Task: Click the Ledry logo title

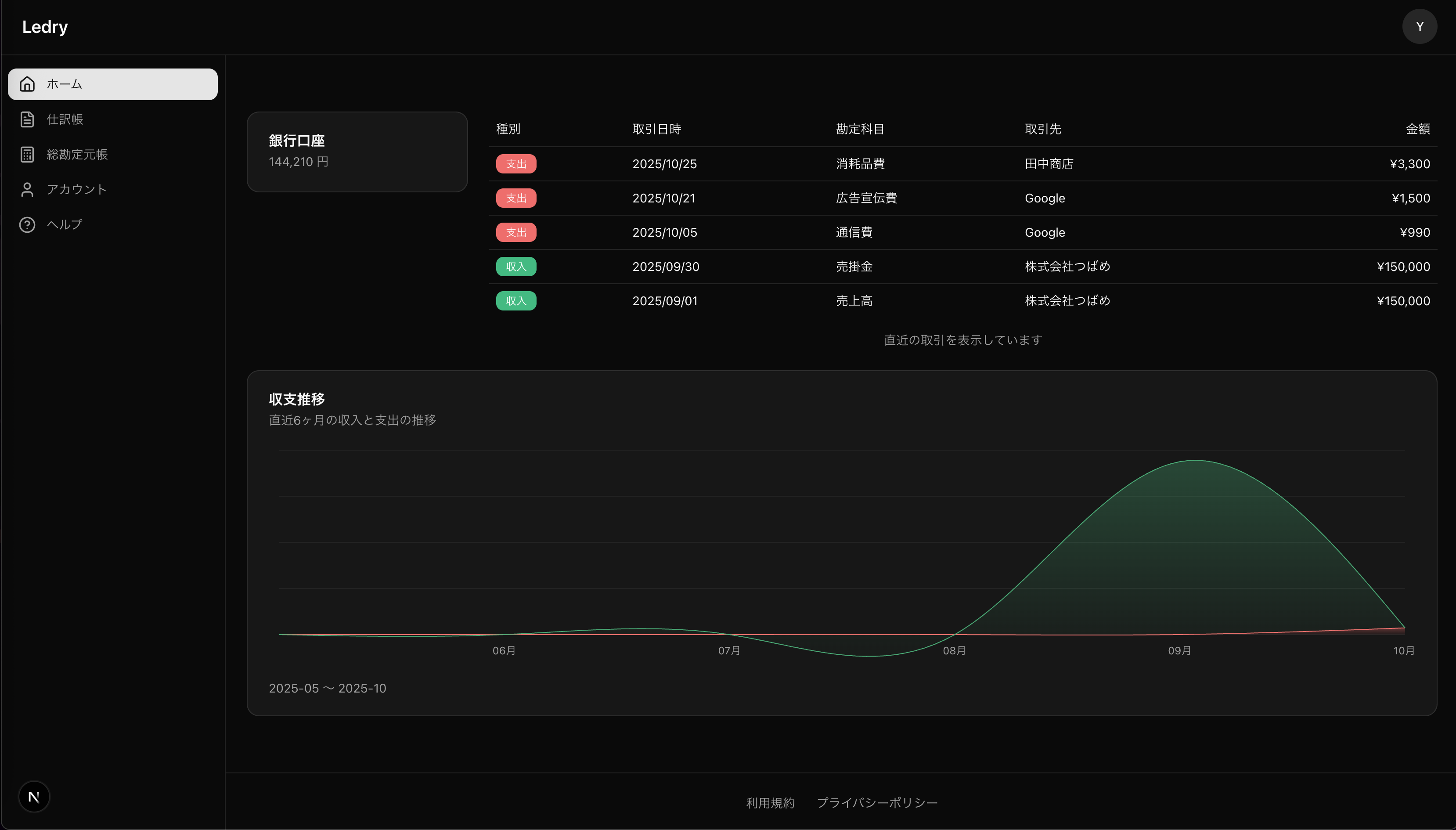Action: pyautogui.click(x=45, y=27)
